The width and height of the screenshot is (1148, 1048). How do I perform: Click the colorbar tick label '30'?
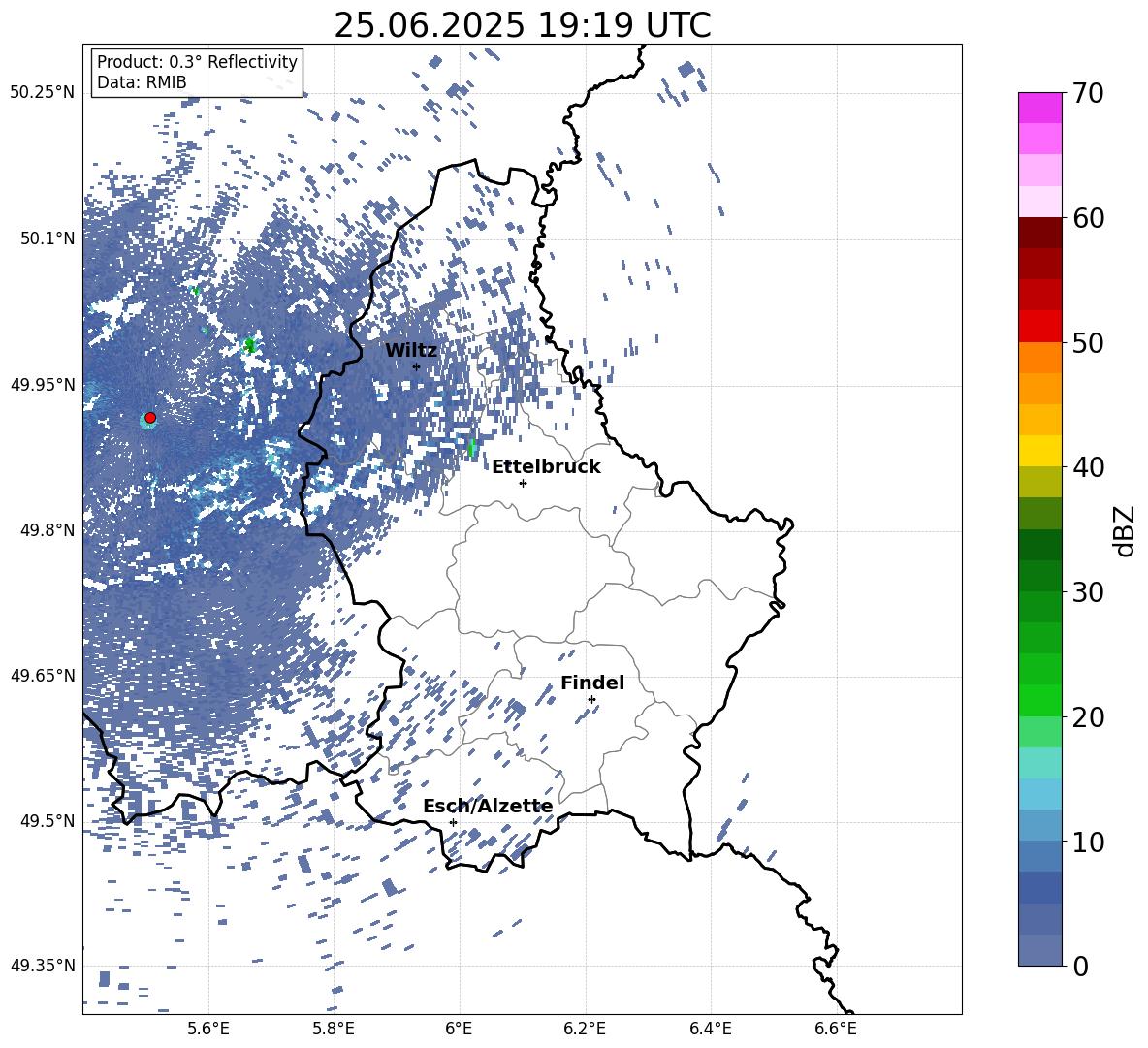pos(1088,592)
